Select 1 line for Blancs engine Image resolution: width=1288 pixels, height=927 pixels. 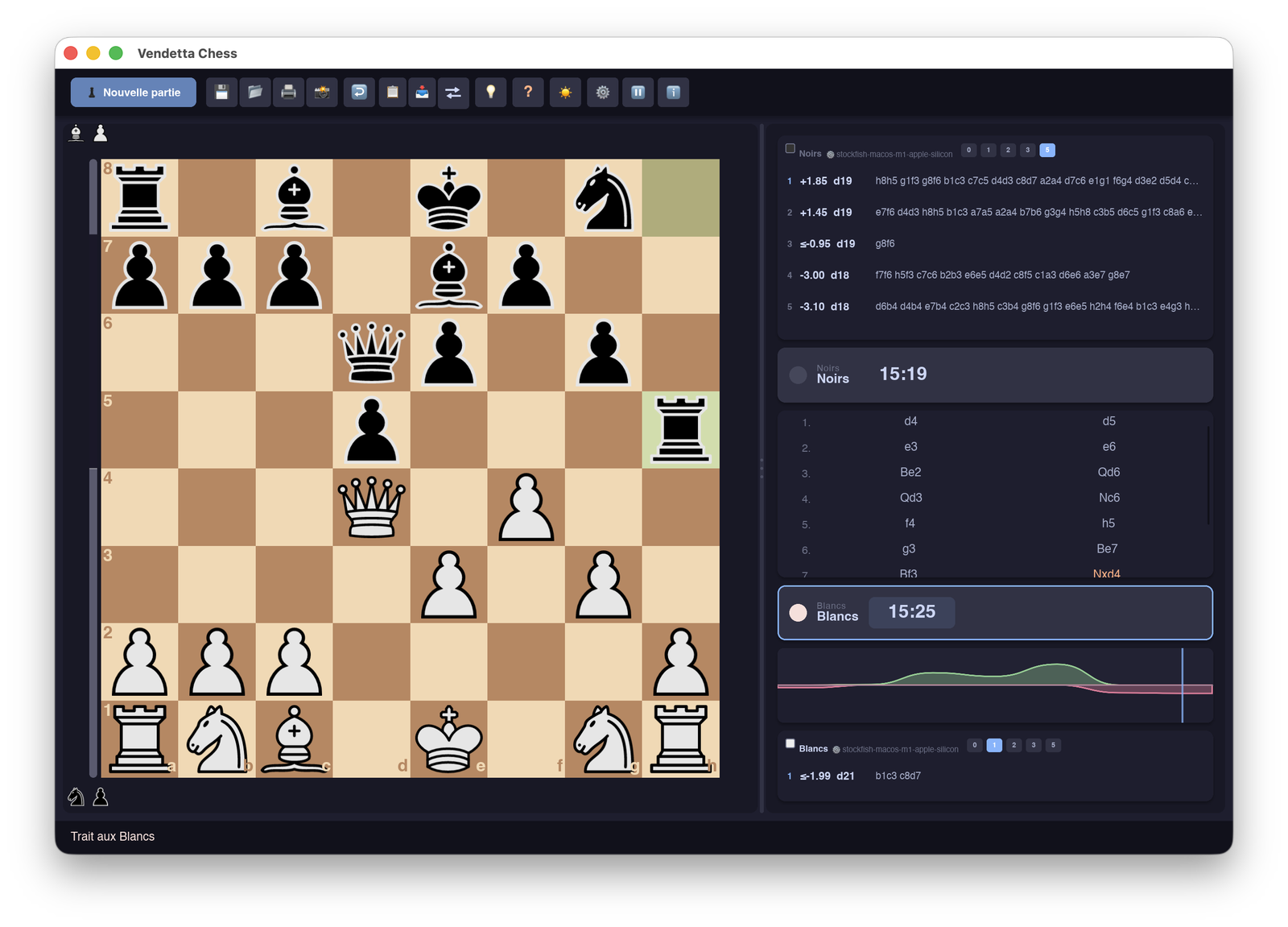pos(994,745)
